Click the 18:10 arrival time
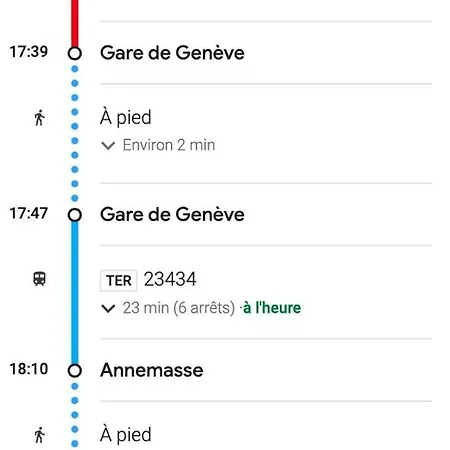Screen dimensions: 450x450 pos(29,369)
